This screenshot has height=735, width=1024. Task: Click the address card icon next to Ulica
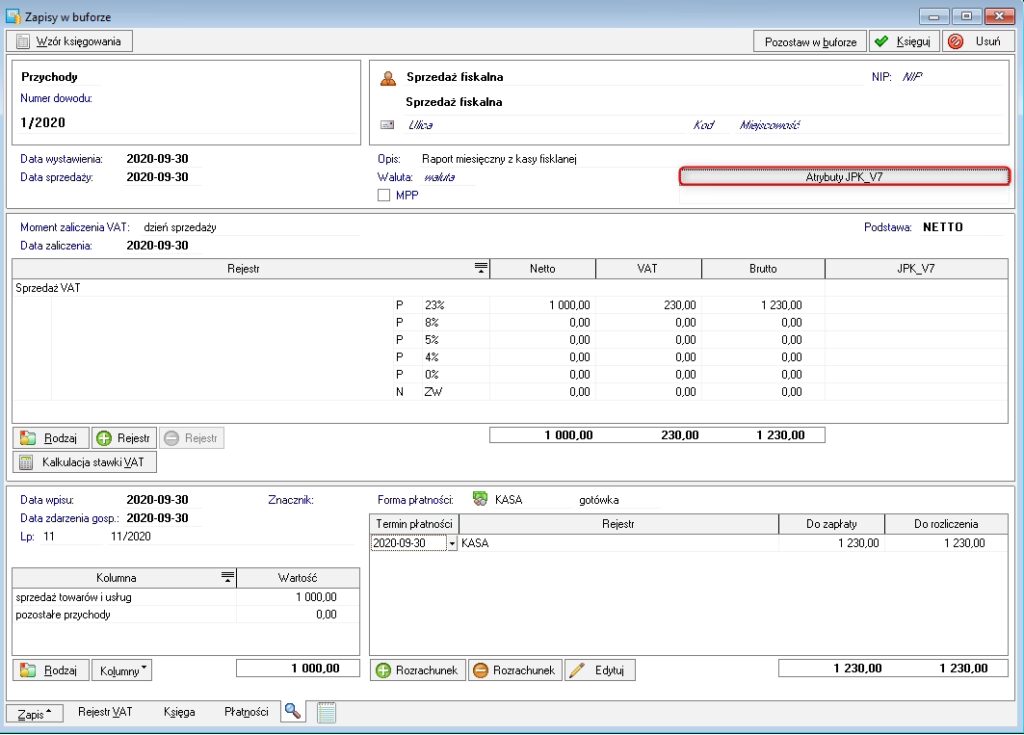(x=388, y=125)
